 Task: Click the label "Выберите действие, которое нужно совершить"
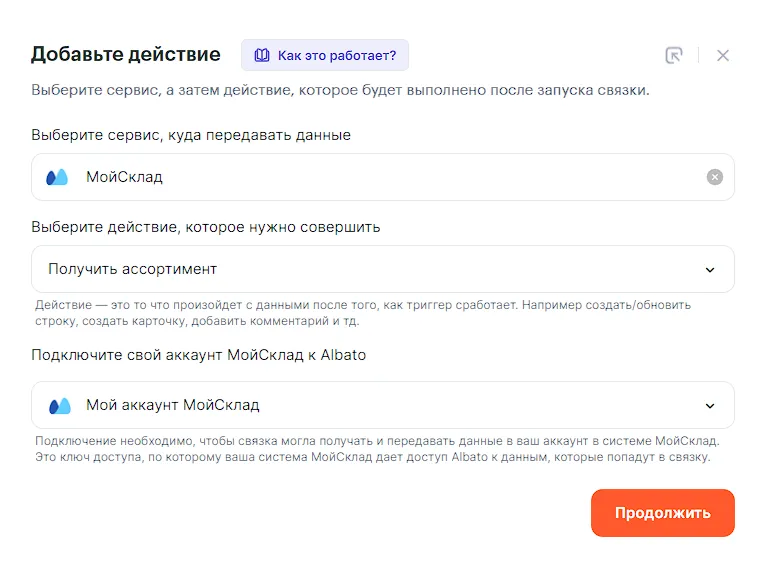tap(206, 227)
